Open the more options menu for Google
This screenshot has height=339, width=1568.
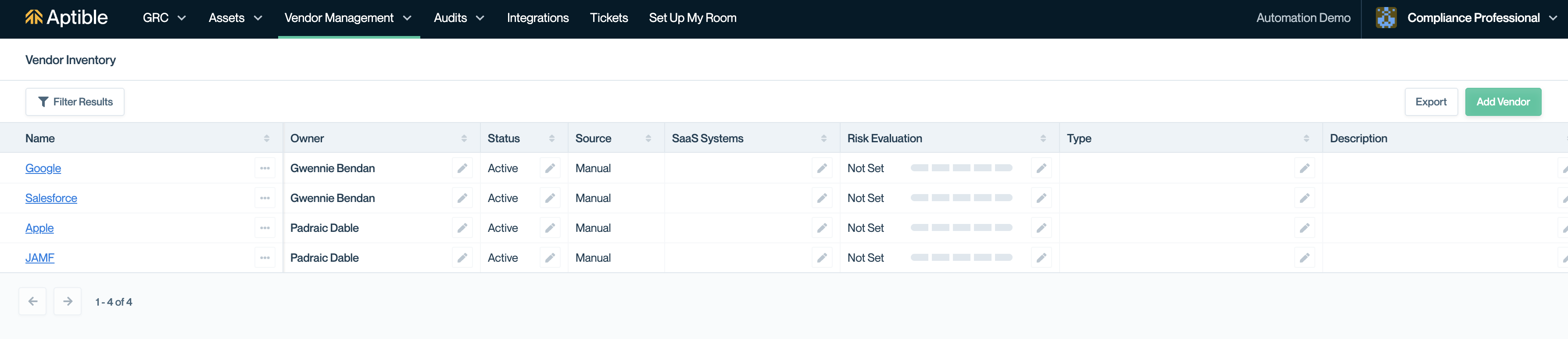coord(265,168)
